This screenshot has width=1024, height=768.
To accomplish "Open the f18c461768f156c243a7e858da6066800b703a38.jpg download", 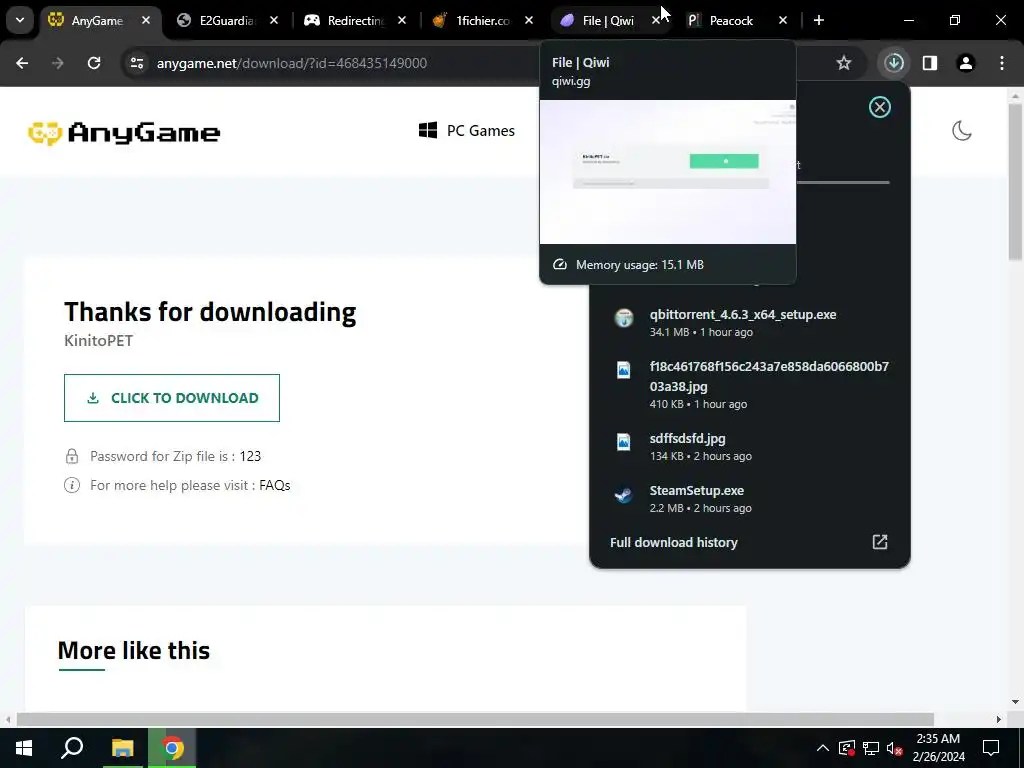I will (x=749, y=385).
